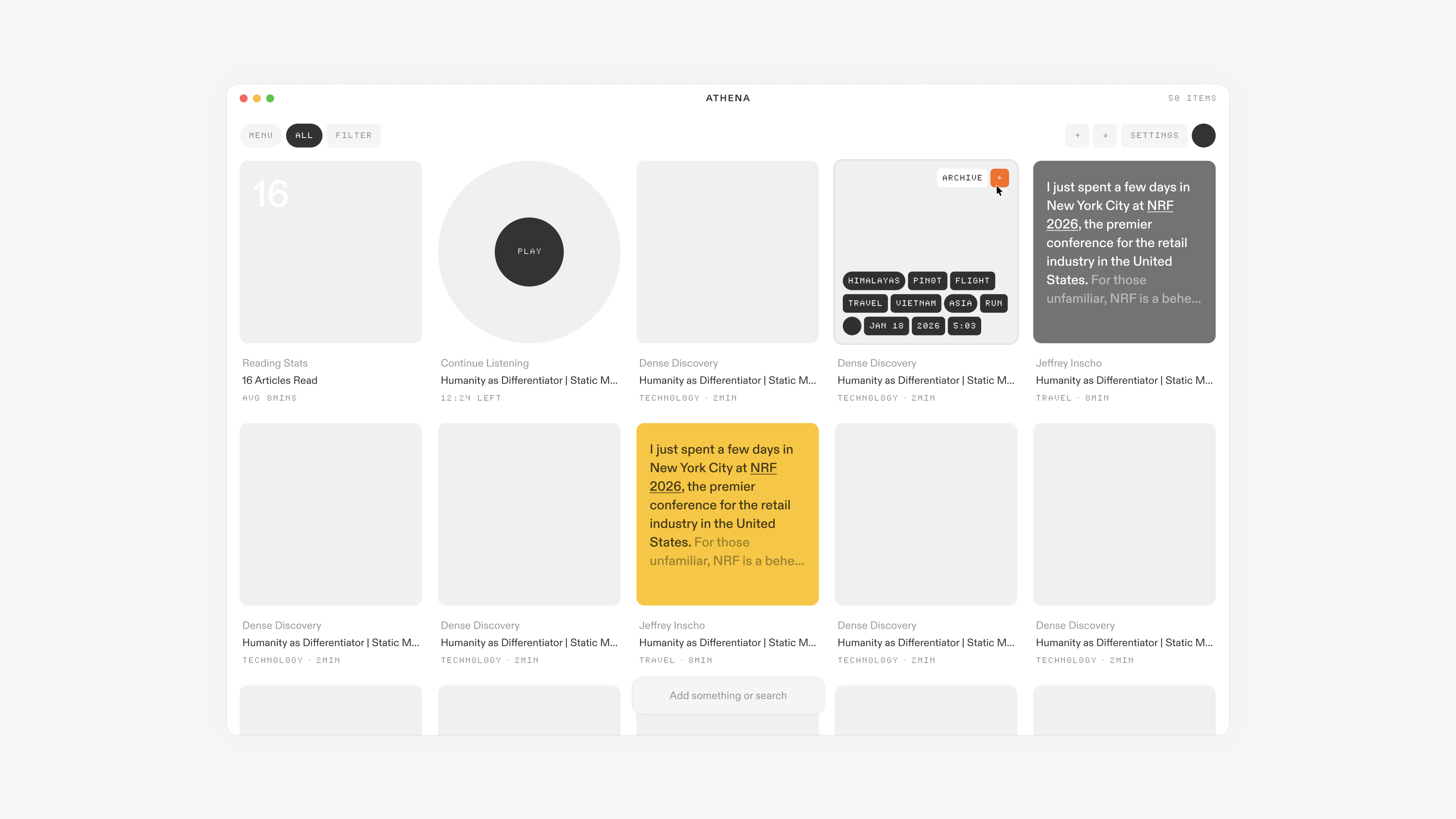Click 'TRAVEL · 8MIN' under gray card

tap(1072, 399)
